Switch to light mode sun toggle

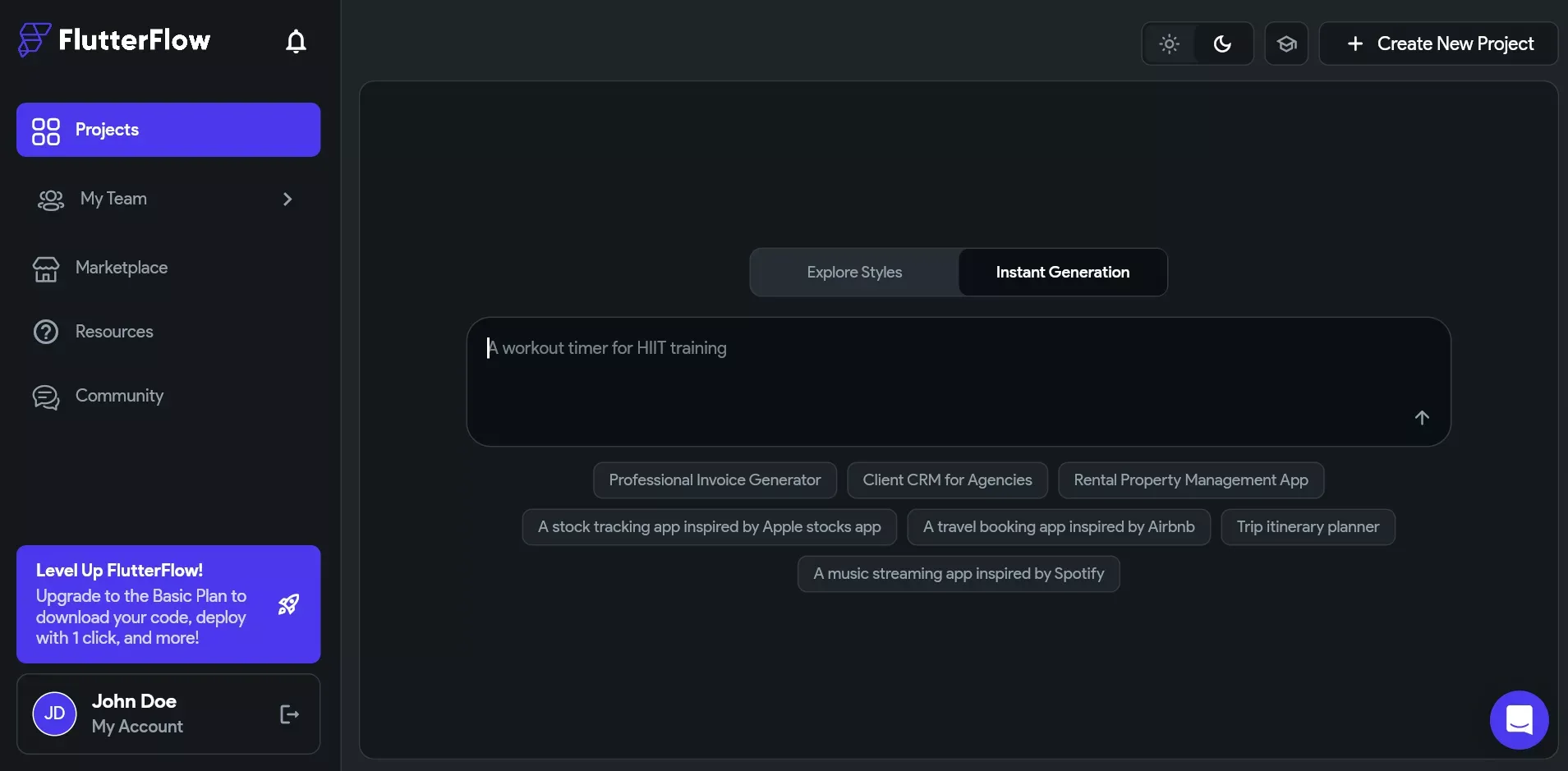tap(1170, 44)
